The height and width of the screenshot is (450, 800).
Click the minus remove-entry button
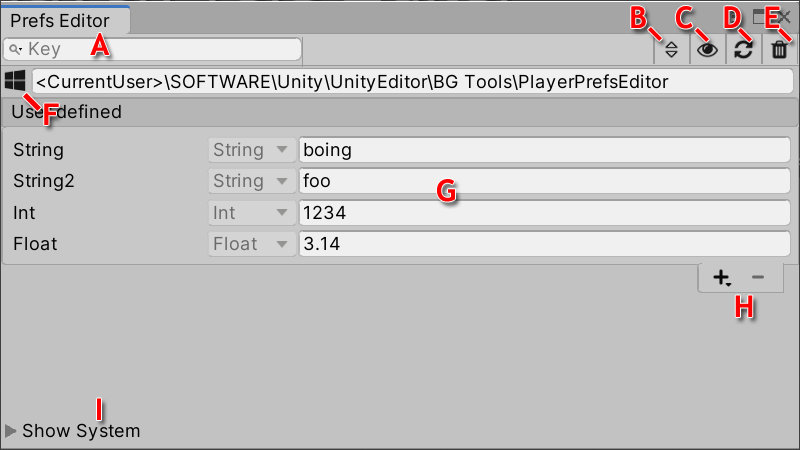[757, 277]
